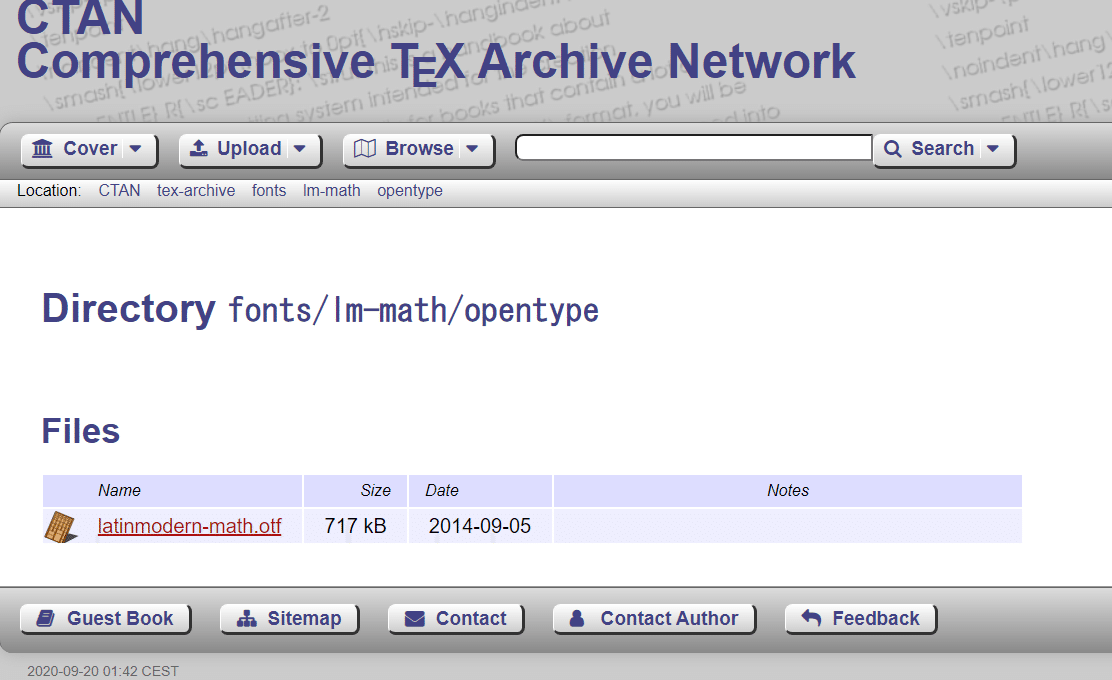1112x680 pixels.
Task: Open the Guest Book button
Action: [106, 618]
